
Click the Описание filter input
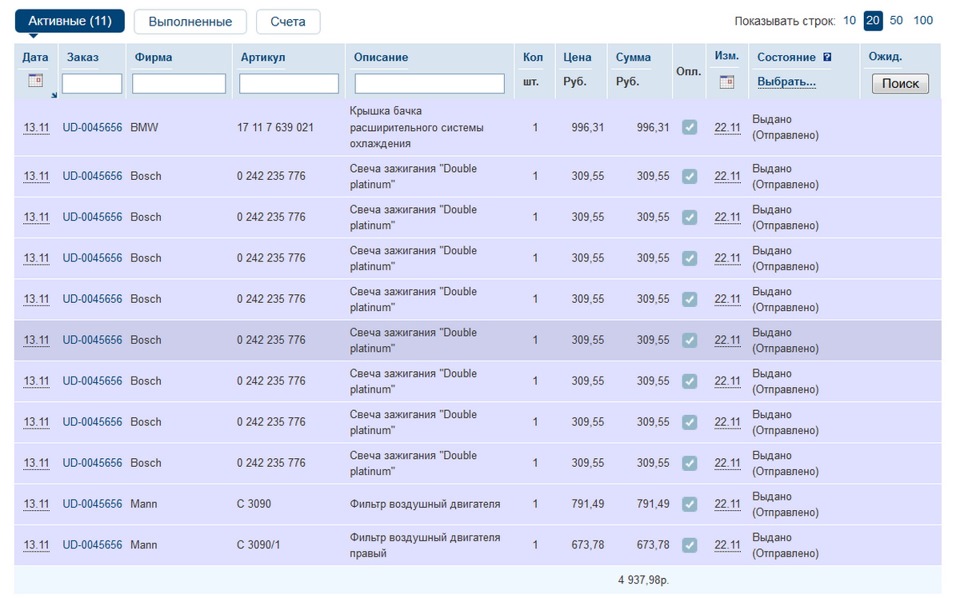point(429,84)
